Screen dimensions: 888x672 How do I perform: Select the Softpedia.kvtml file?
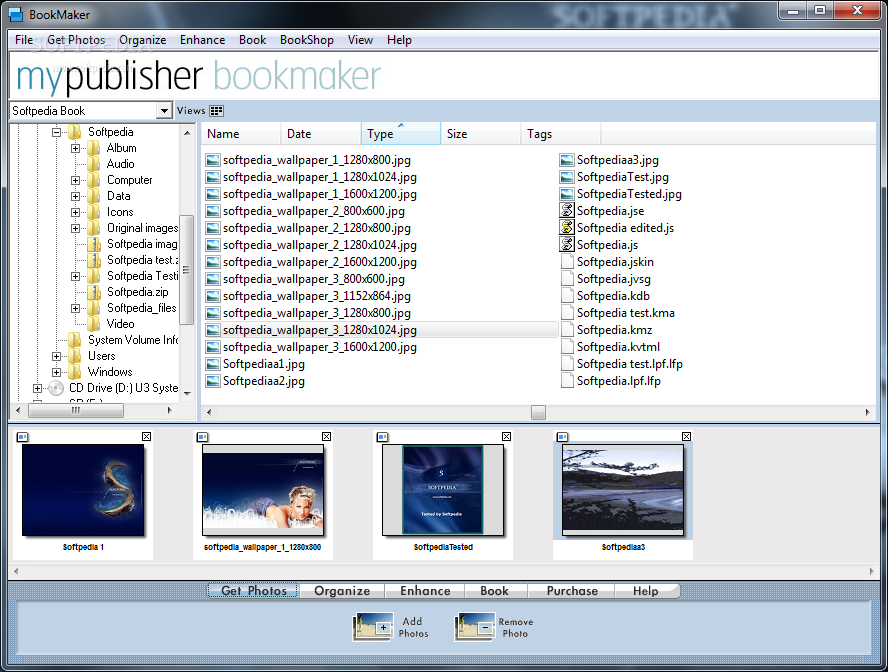(618, 347)
